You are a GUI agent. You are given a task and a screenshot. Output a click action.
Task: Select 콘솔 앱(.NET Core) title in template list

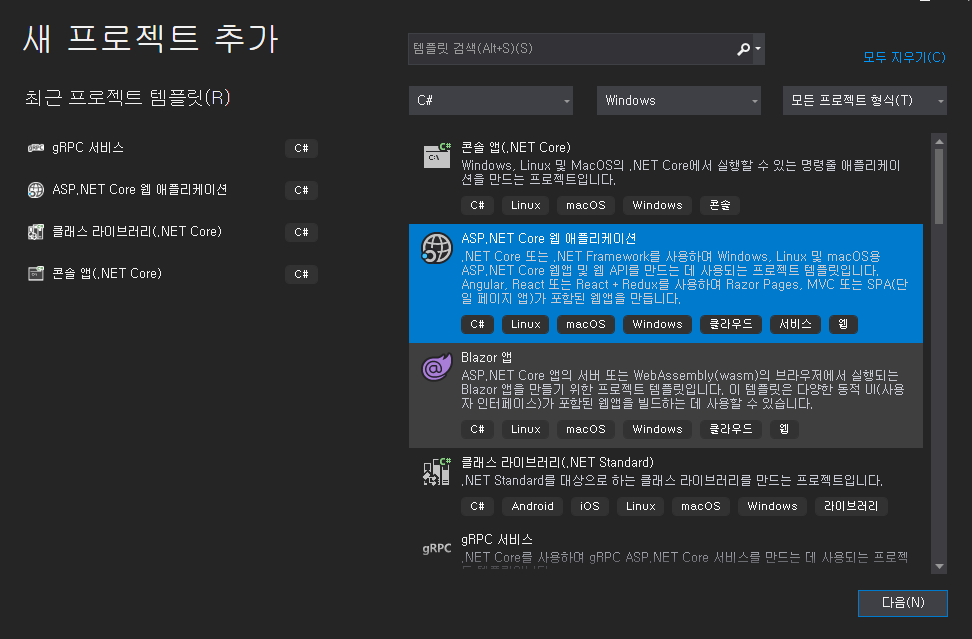[x=516, y=148]
